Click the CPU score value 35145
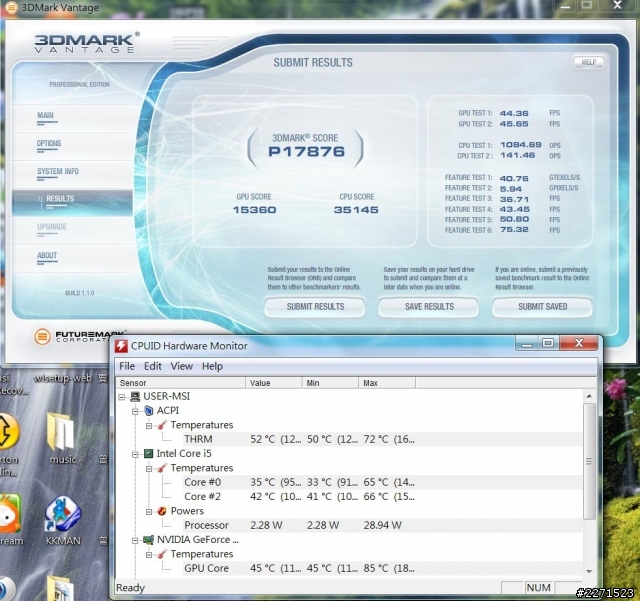 click(356, 210)
